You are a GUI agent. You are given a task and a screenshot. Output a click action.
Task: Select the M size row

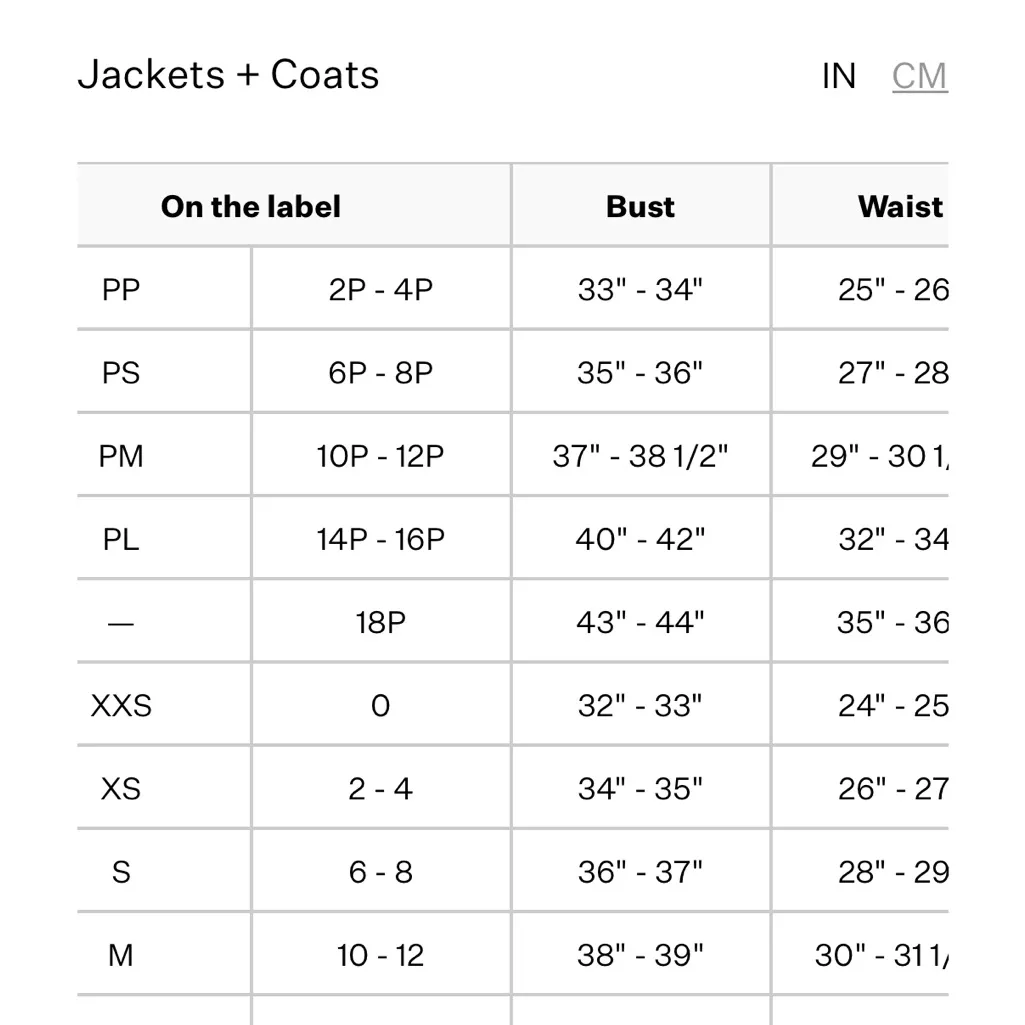click(121, 954)
